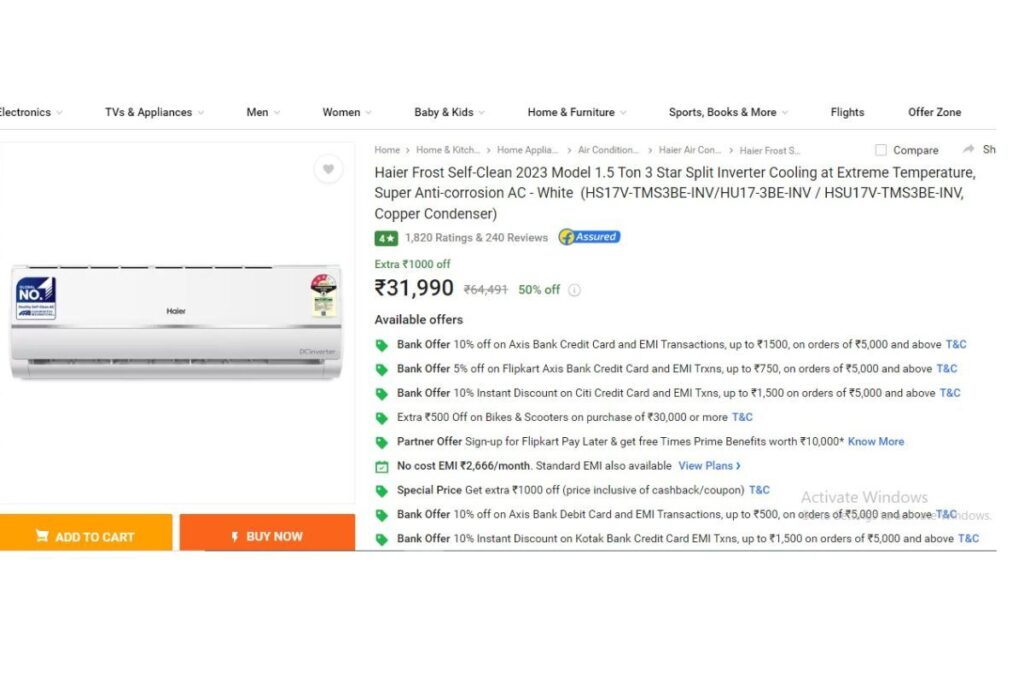Expand the Baby & Kids dropdown
The width and height of the screenshot is (1024, 683).
449,112
